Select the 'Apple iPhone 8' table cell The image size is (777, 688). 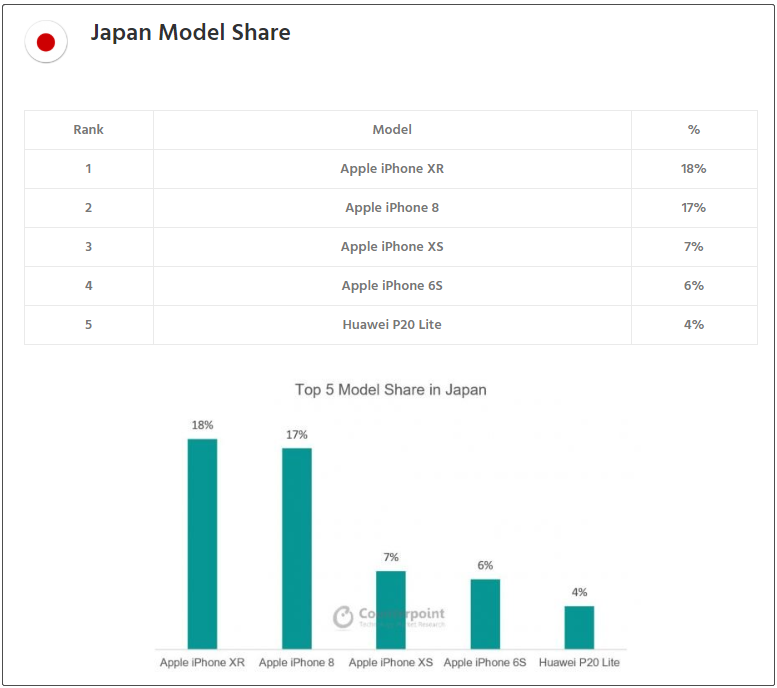click(392, 208)
